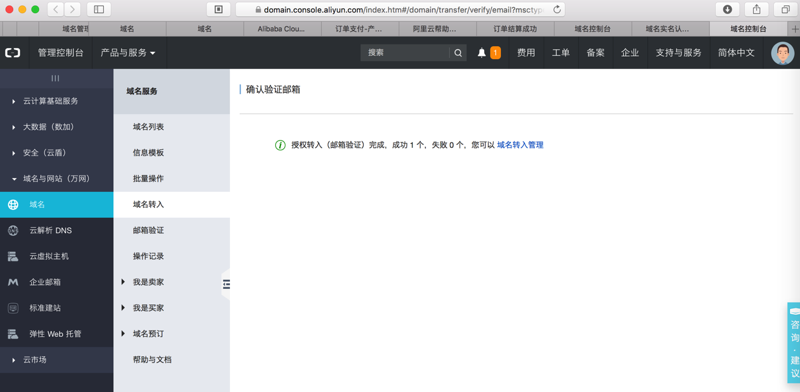Change language via 简体中文

click(x=736, y=53)
